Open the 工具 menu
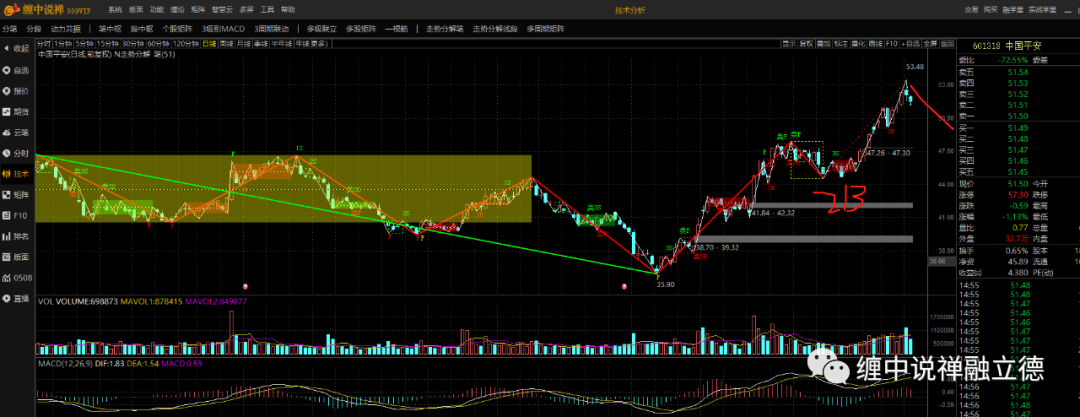The width and height of the screenshot is (1080, 417). point(267,10)
